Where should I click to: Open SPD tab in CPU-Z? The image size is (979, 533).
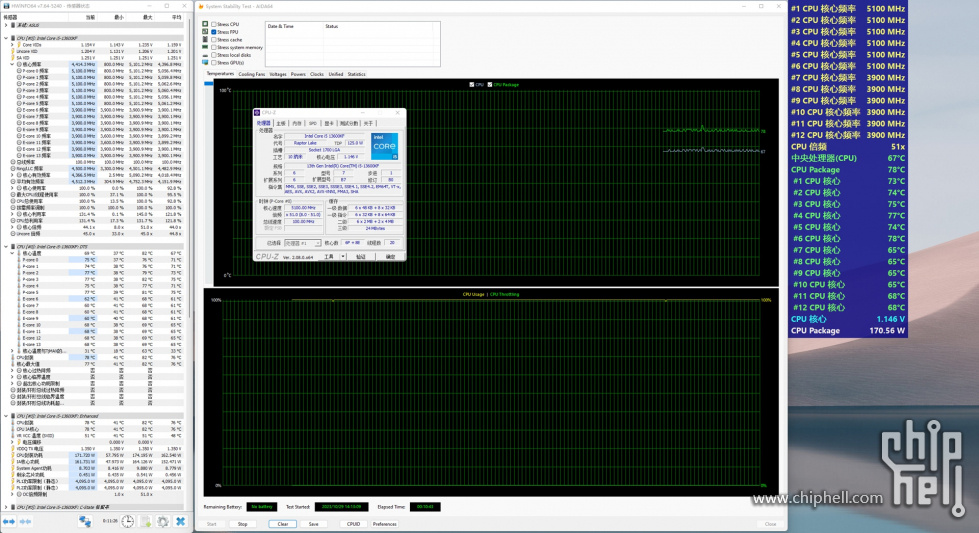[x=313, y=124]
